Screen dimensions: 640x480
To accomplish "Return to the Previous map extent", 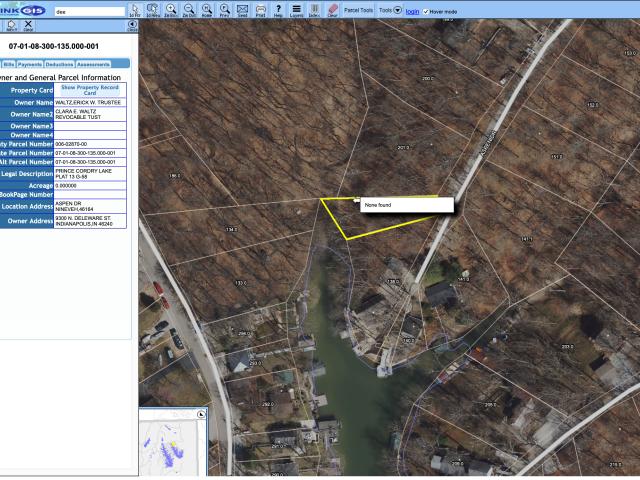I will click(225, 10).
